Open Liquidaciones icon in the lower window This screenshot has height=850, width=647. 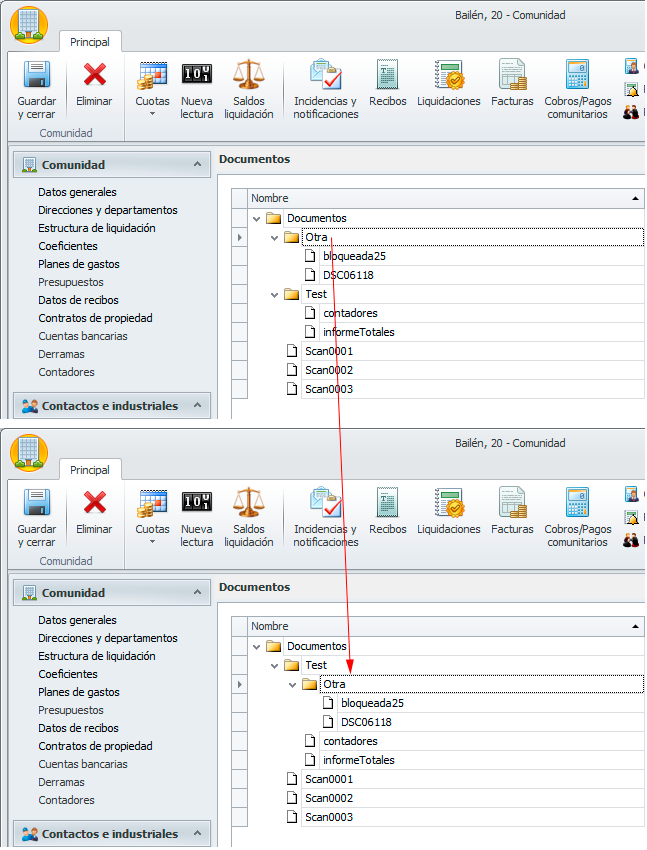point(449,503)
